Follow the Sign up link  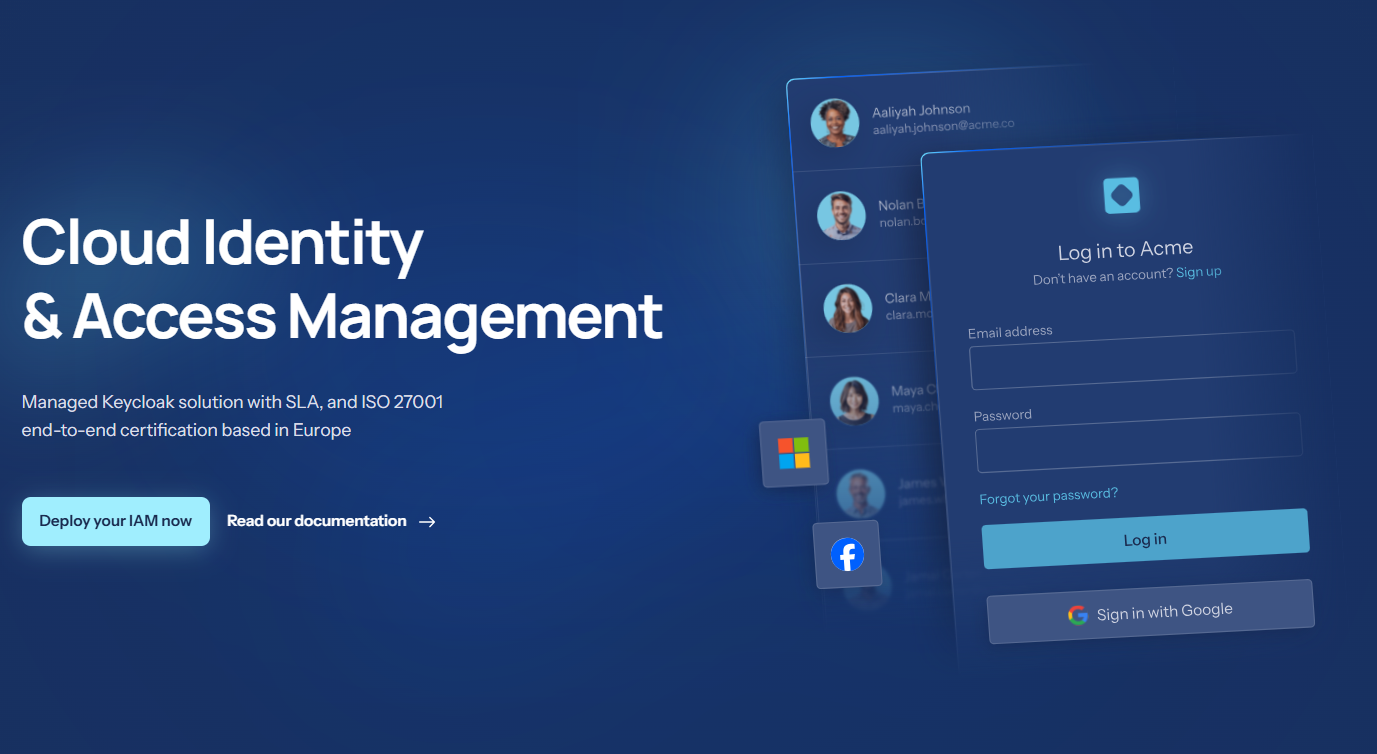[1198, 272]
